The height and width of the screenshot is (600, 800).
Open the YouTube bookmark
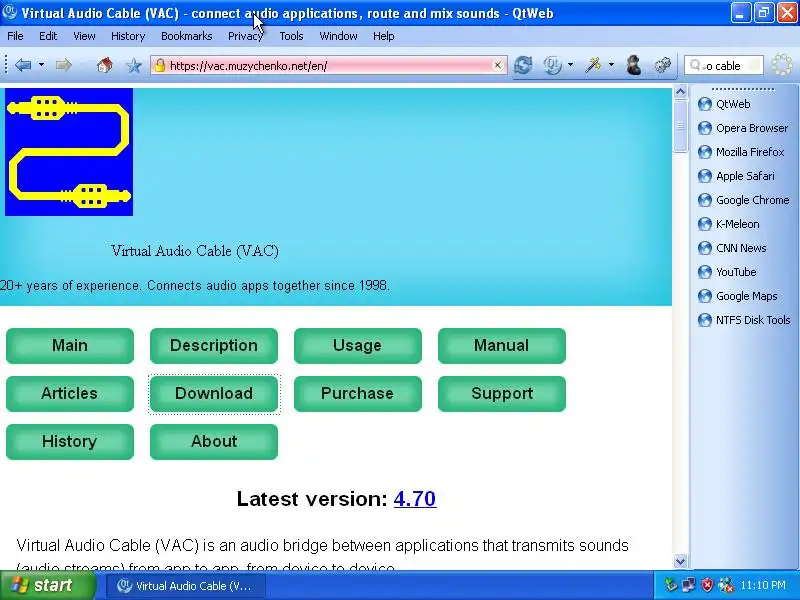point(727,272)
